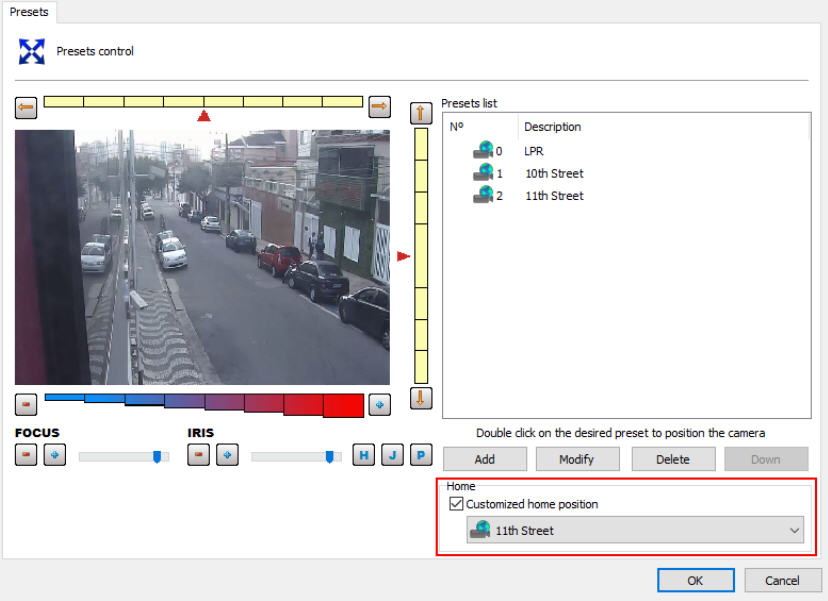Click the camera icon of preset 1
The image size is (828, 601).
pyautogui.click(x=483, y=173)
